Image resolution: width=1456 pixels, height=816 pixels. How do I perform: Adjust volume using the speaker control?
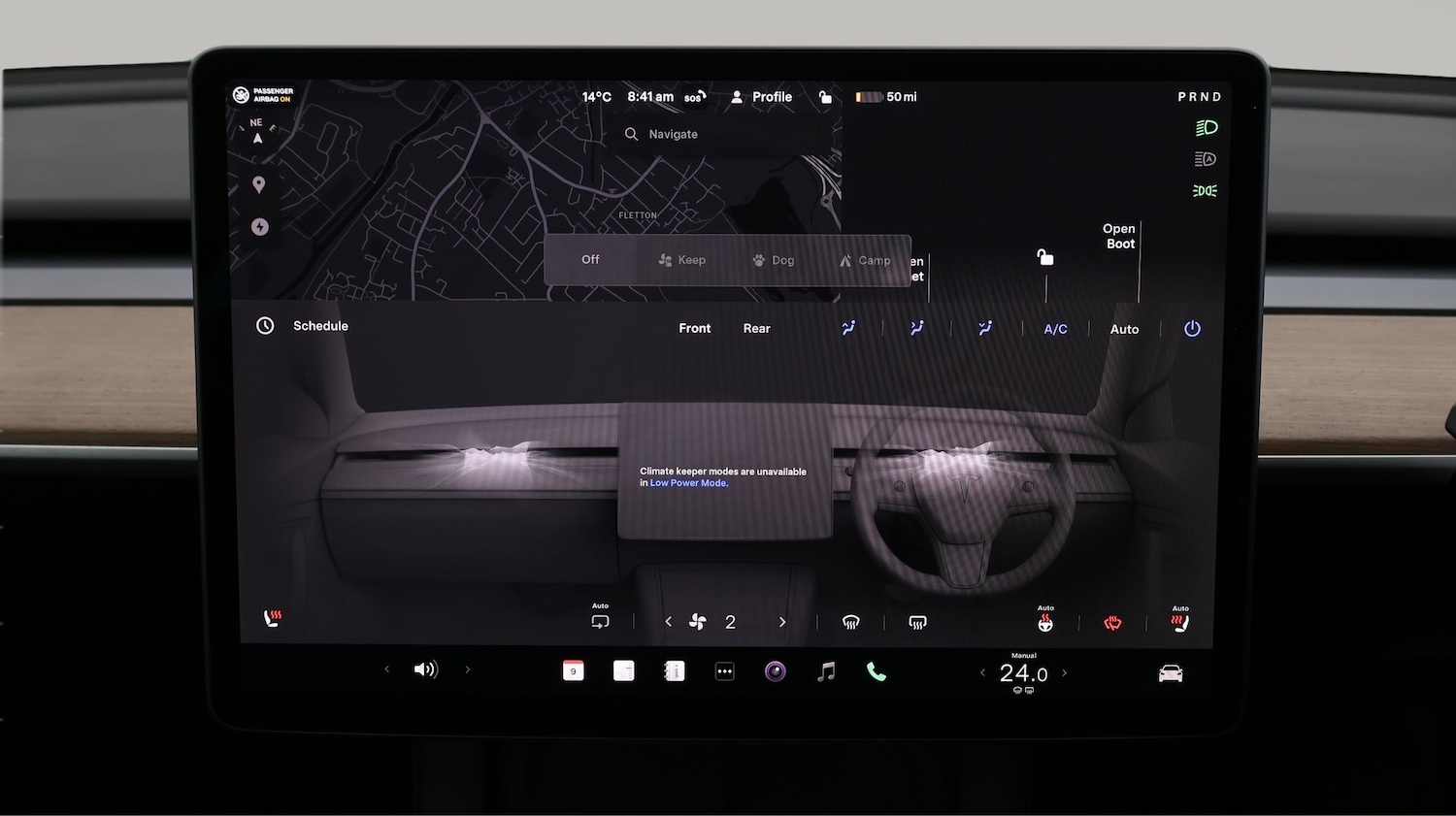click(x=426, y=669)
